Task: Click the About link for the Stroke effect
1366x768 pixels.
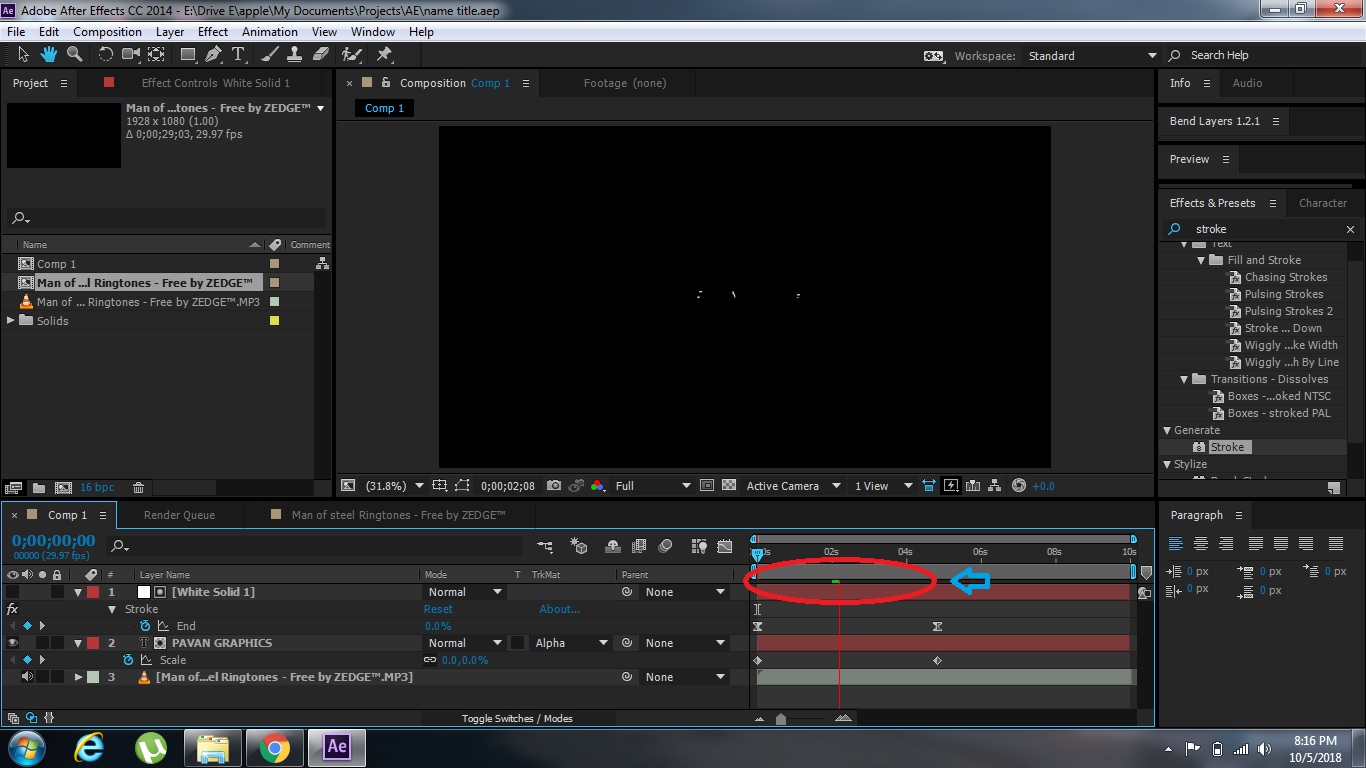Action: (x=559, y=608)
